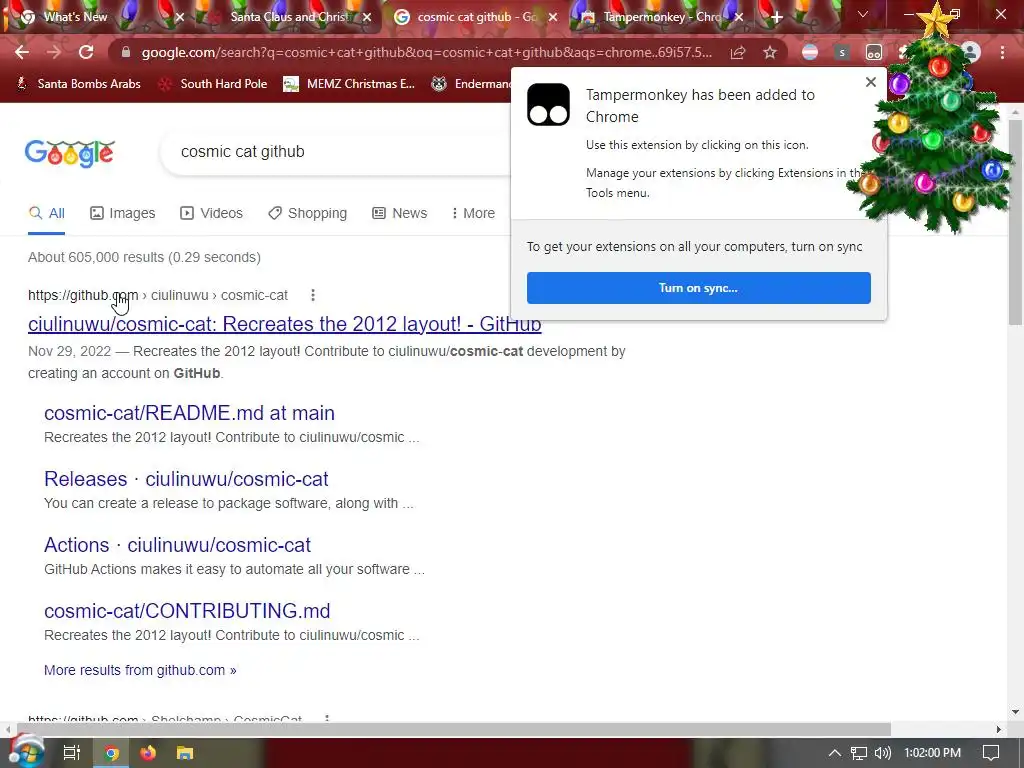
Task: Select the cosmic cat github tab
Action: point(475,17)
